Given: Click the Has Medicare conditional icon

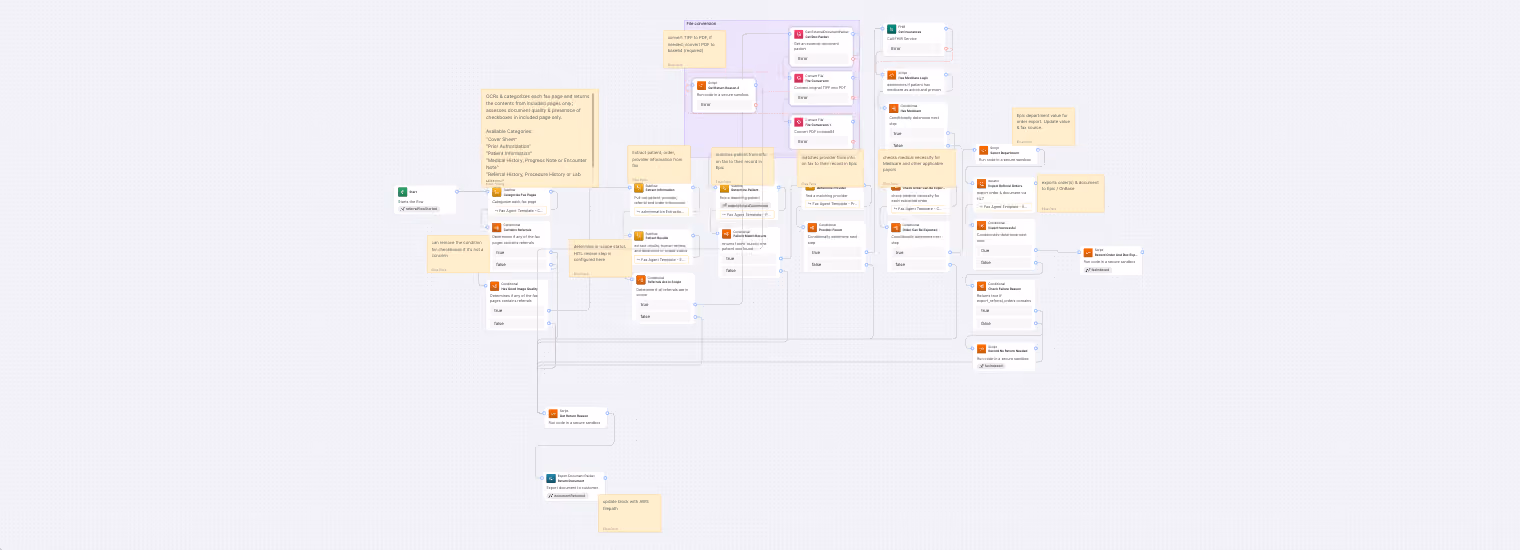Looking at the screenshot, I should coord(894,107).
